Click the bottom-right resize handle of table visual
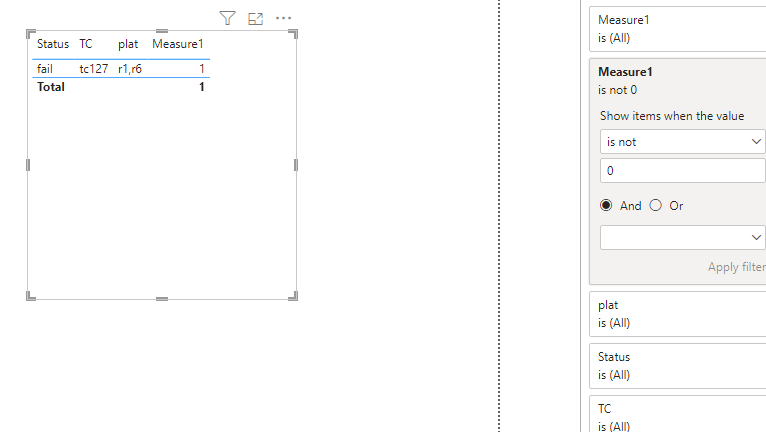Screen dimensions: 766x432 click(x=294, y=297)
